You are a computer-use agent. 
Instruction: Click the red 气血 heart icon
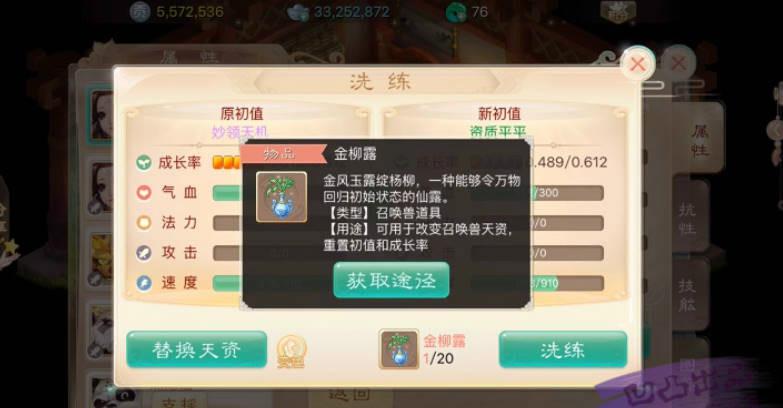point(144,192)
